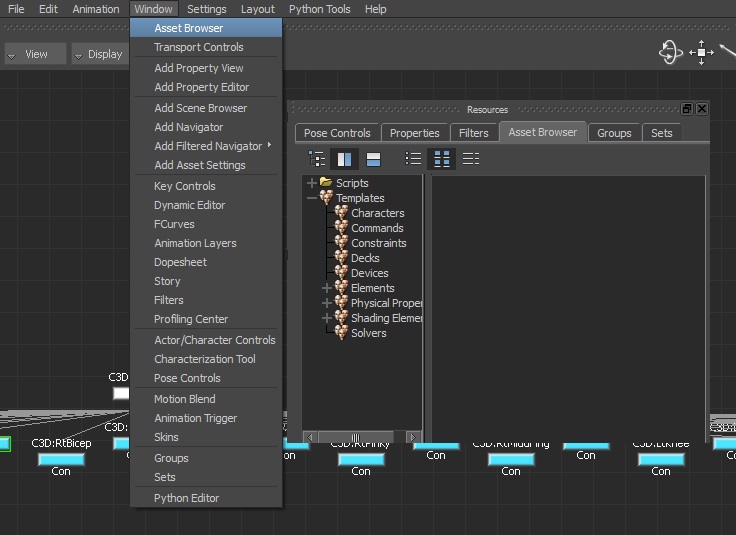Expand the Scripts folder node
Image resolution: width=736 pixels, height=535 pixels.
pyautogui.click(x=312, y=183)
